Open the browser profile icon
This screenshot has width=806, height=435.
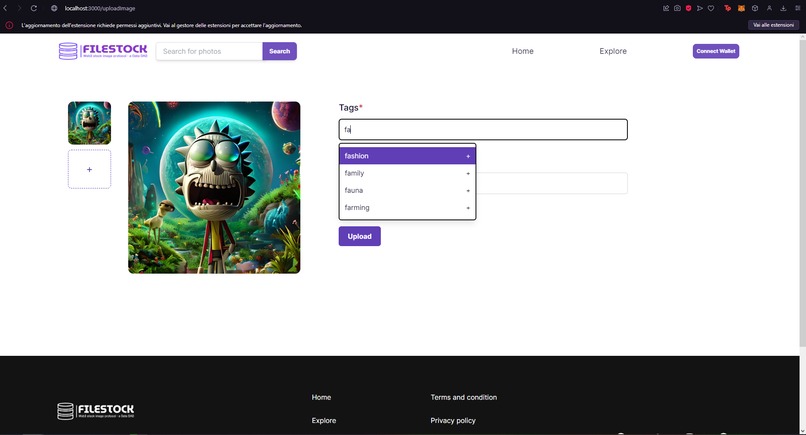point(770,8)
